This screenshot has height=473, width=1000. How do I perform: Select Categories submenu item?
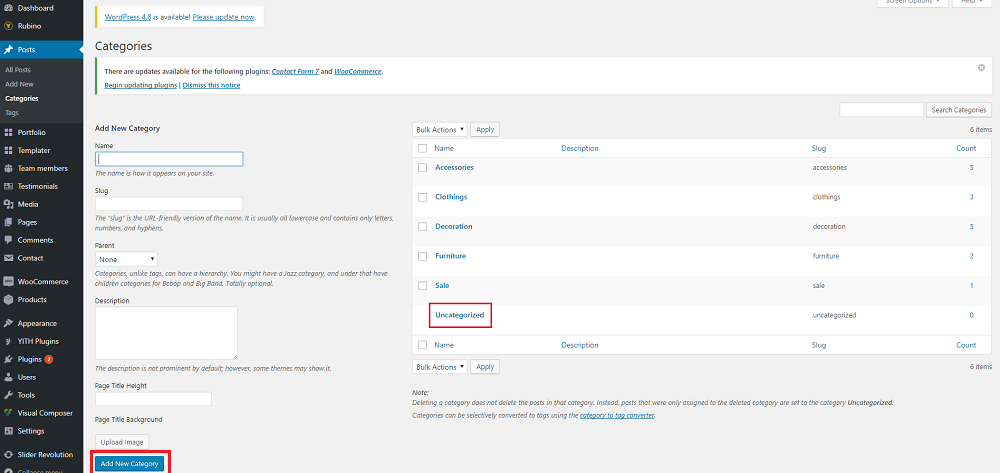pos(22,98)
